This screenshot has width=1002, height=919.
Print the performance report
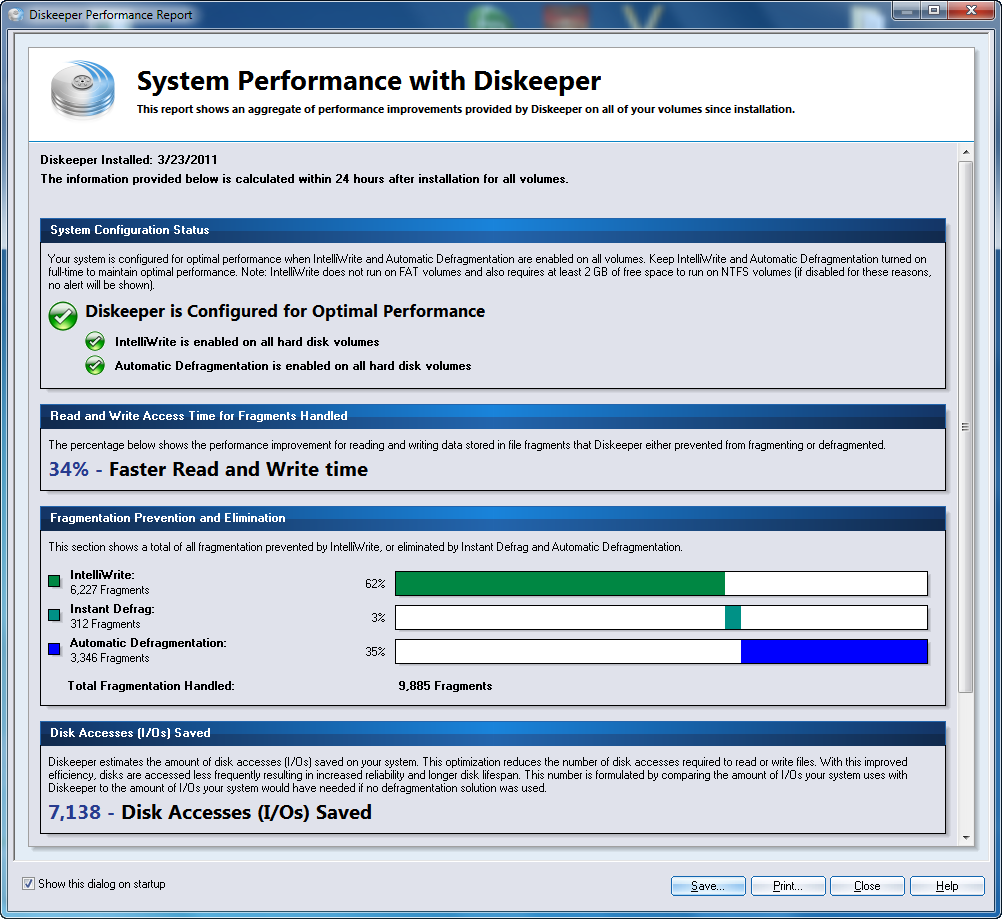click(x=788, y=886)
